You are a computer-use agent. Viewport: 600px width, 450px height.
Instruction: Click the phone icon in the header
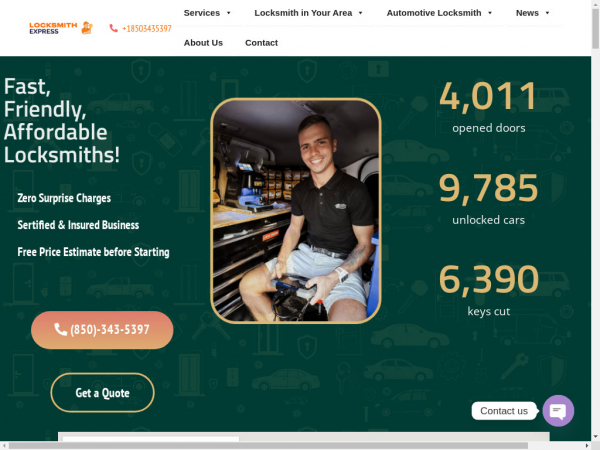click(113, 28)
